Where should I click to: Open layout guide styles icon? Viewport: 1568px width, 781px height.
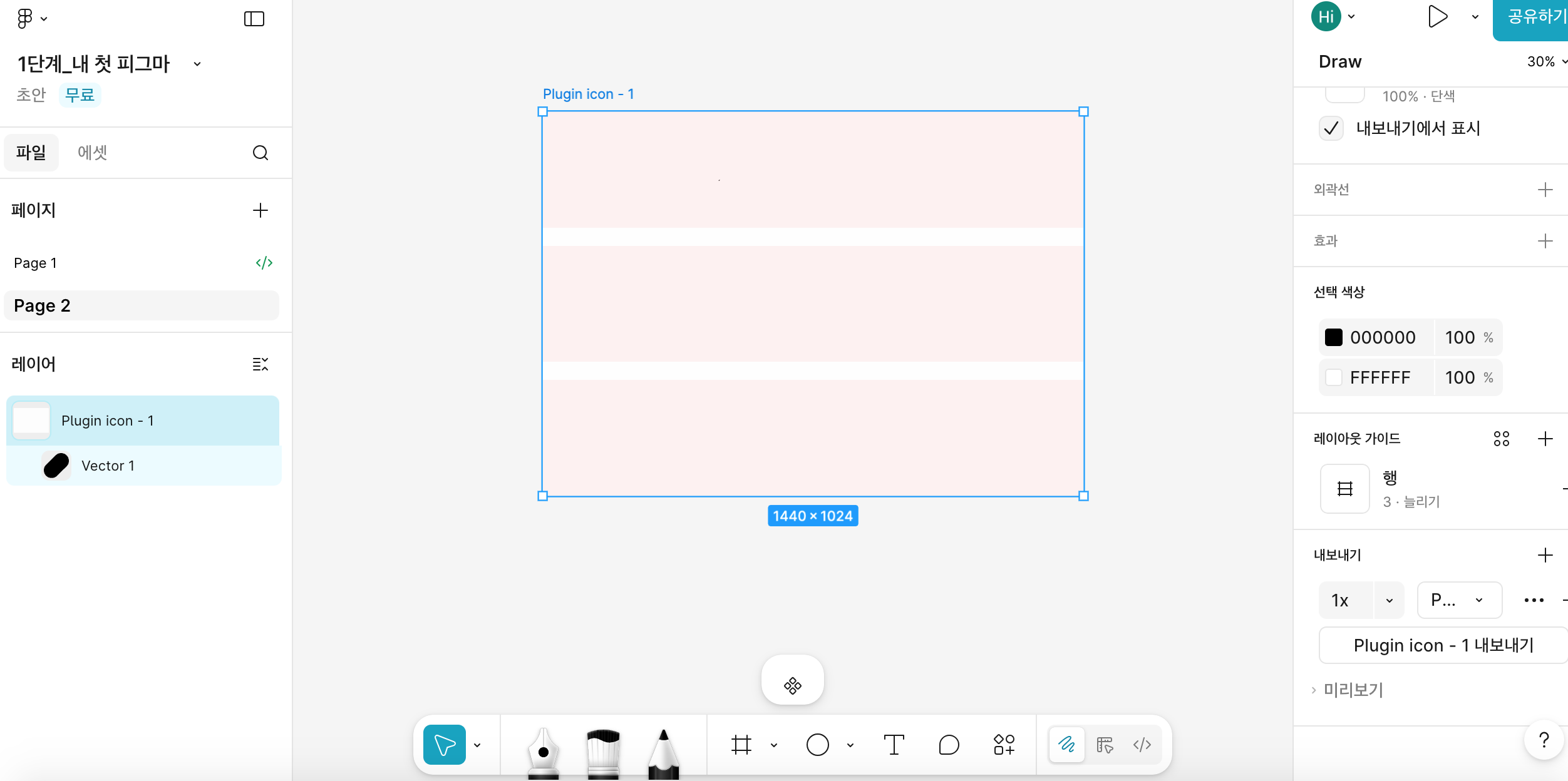1502,439
